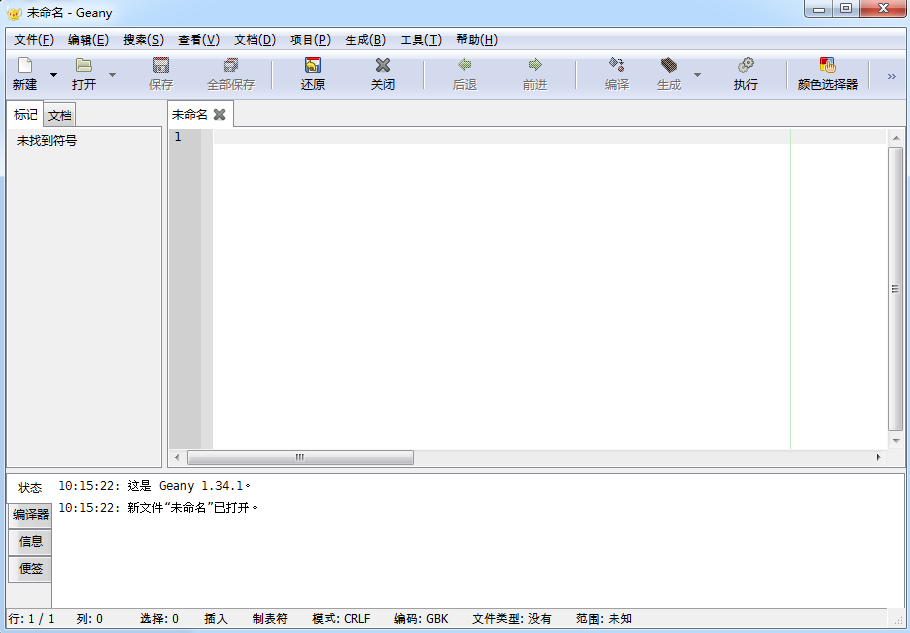
Task: Switch to the 文档 sidebar tab
Action: pos(60,115)
